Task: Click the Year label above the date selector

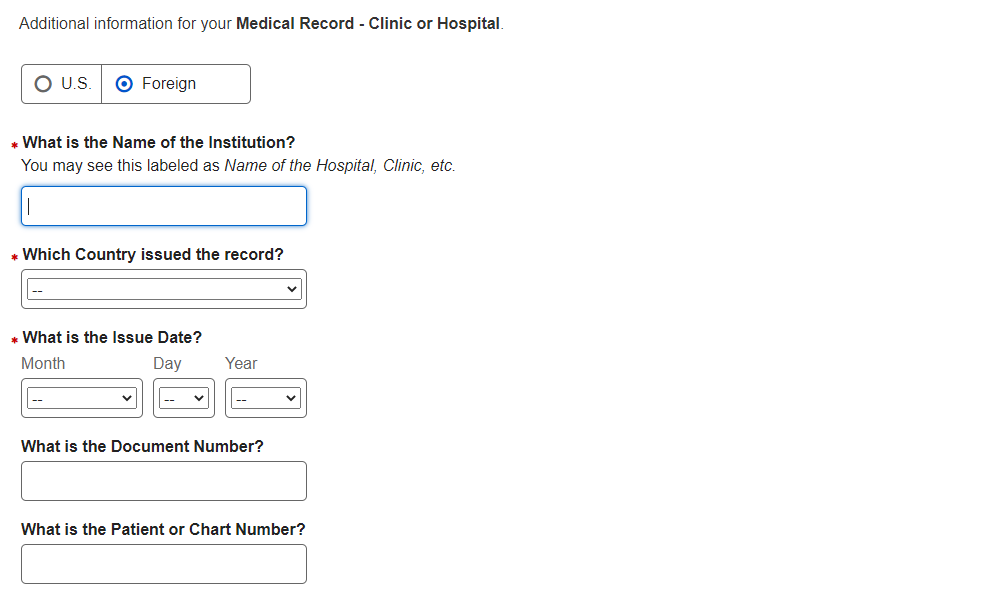Action: click(x=241, y=364)
